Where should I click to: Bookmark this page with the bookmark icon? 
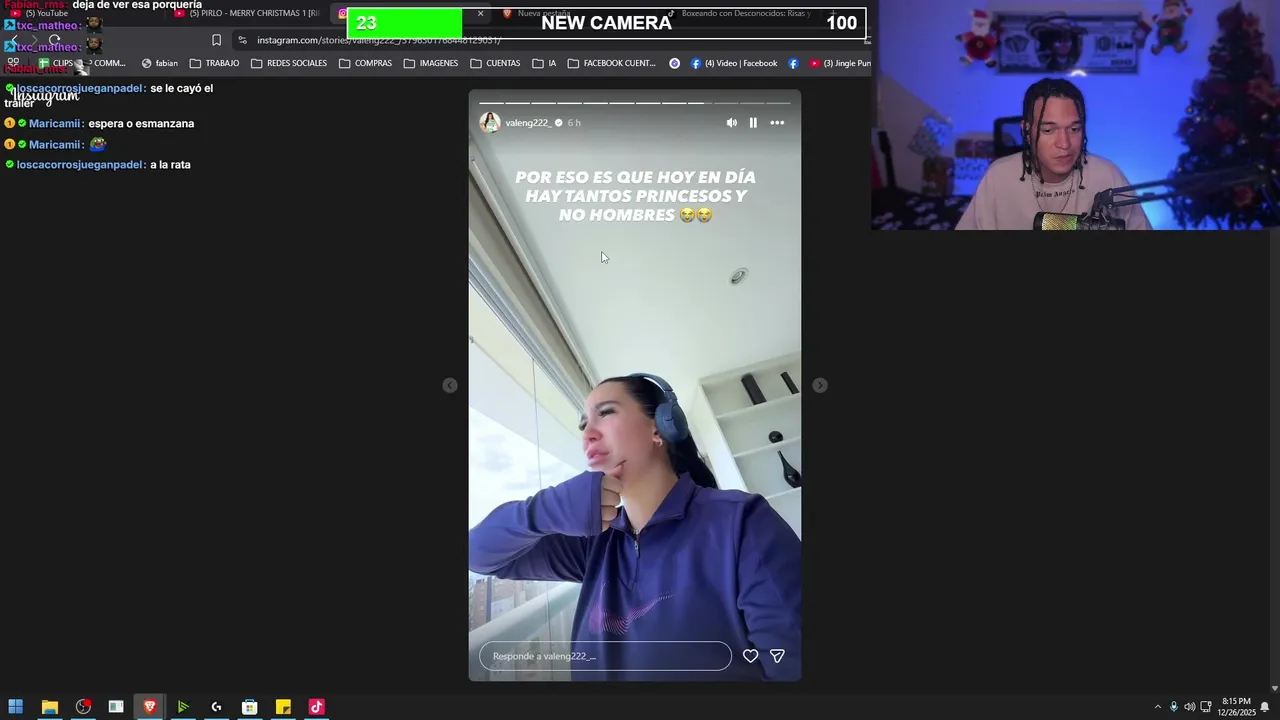click(216, 40)
